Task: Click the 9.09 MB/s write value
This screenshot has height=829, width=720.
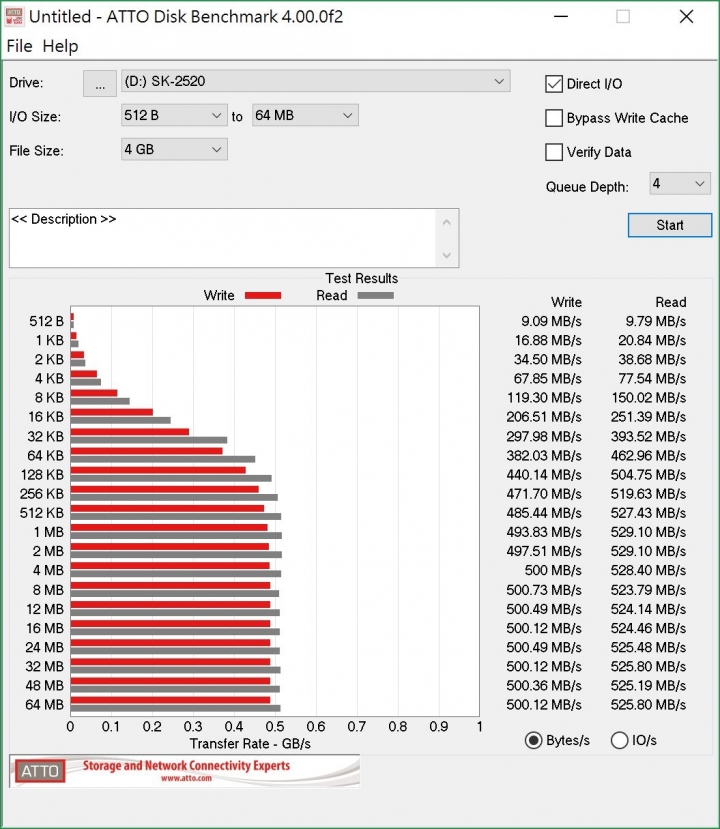Action: click(x=551, y=321)
